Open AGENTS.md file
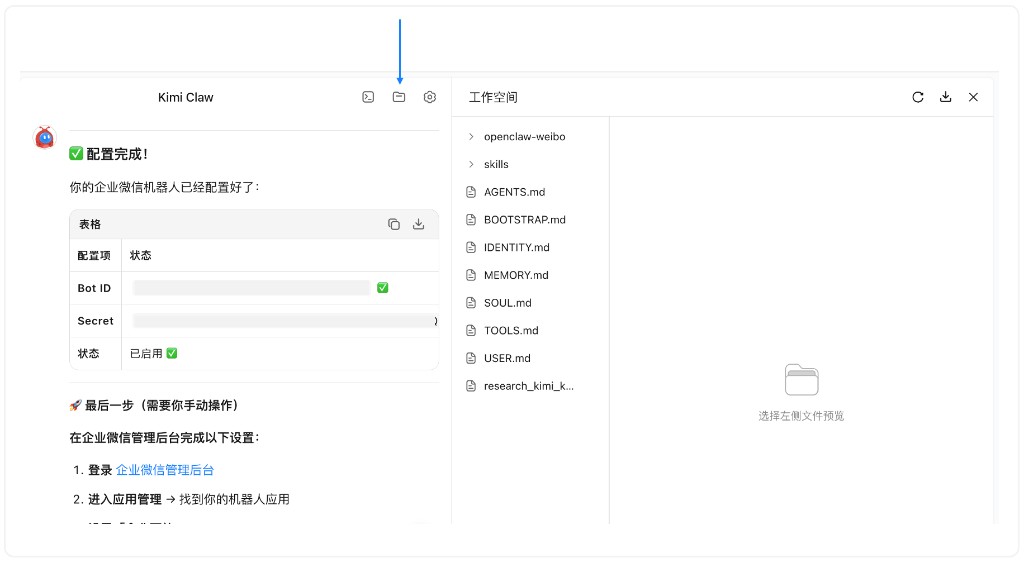Viewport: 1024px width, 563px height. (x=515, y=192)
